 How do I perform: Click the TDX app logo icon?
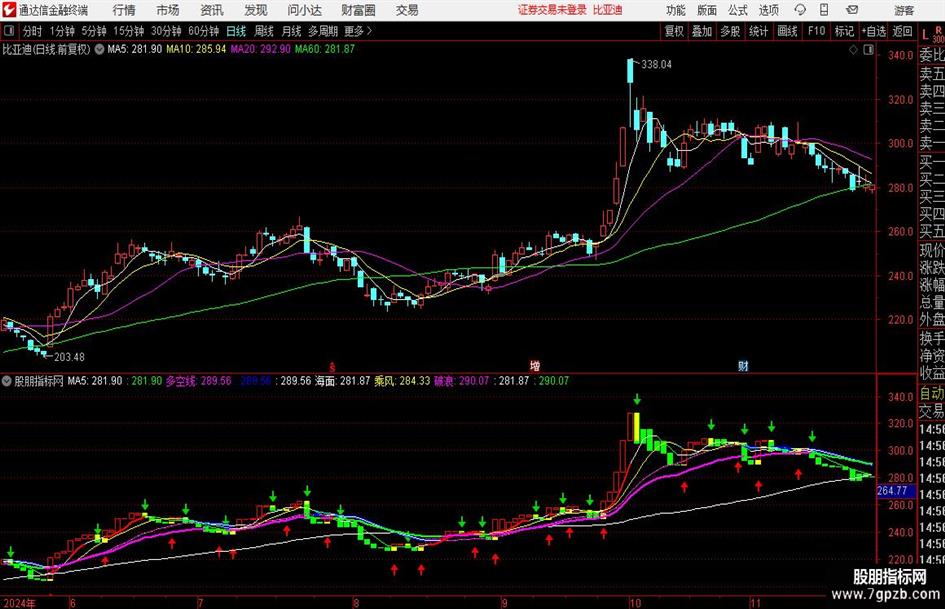(x=8, y=10)
